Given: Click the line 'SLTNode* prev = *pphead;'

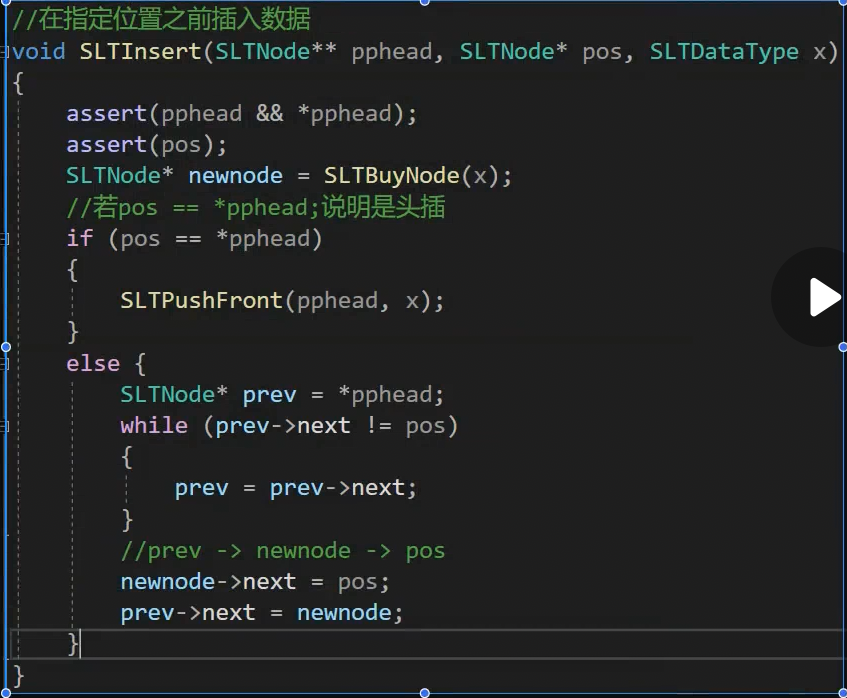Looking at the screenshot, I should tap(282, 395).
